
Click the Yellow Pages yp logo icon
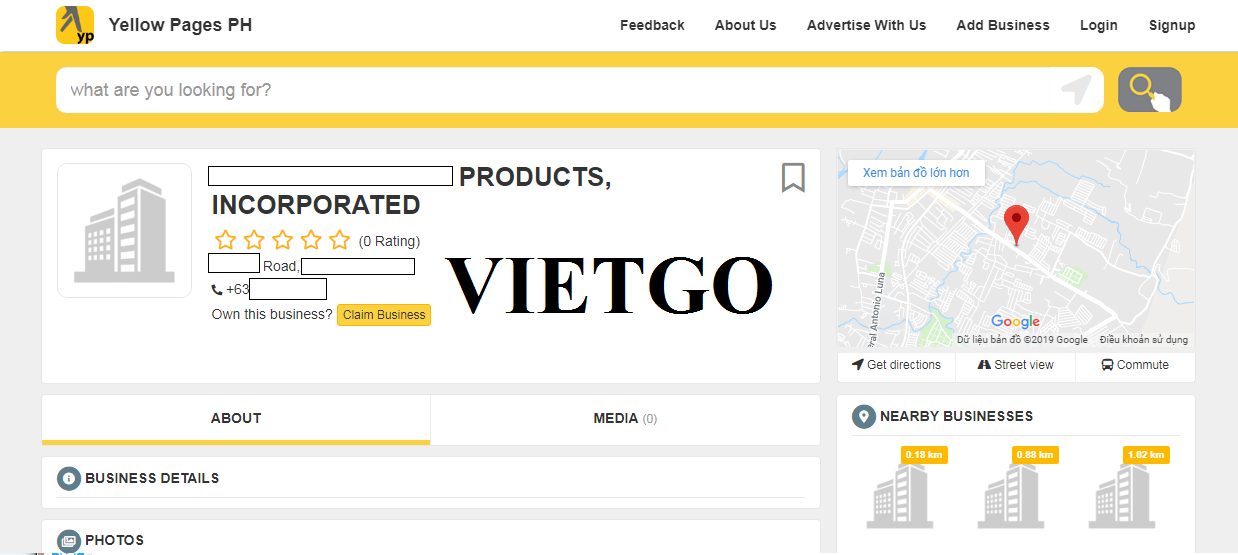[x=75, y=25]
